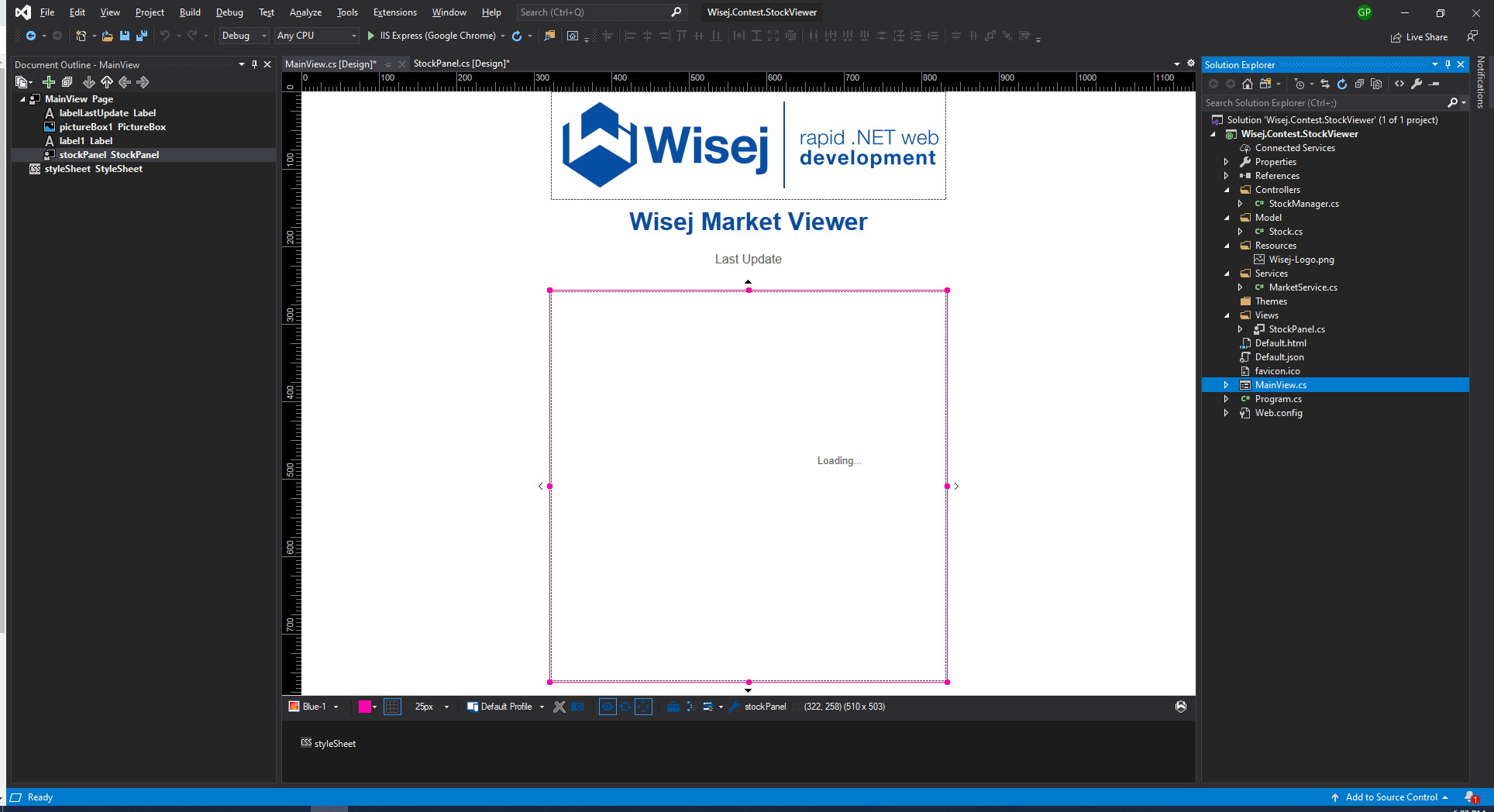
Task: Click the styleSheet component in tray
Action: [x=329, y=743]
